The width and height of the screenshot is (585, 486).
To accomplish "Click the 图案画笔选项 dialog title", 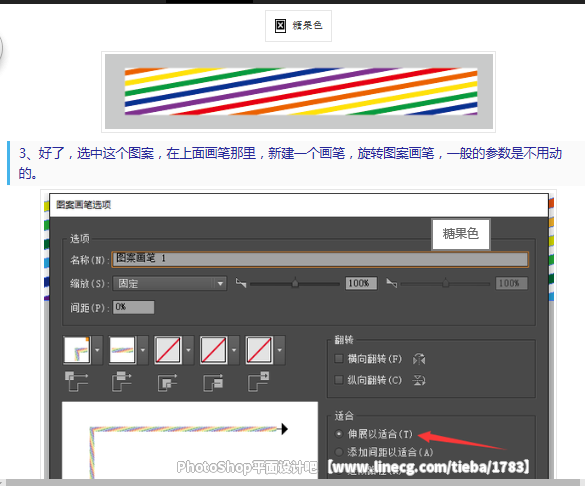I will tap(83, 205).
